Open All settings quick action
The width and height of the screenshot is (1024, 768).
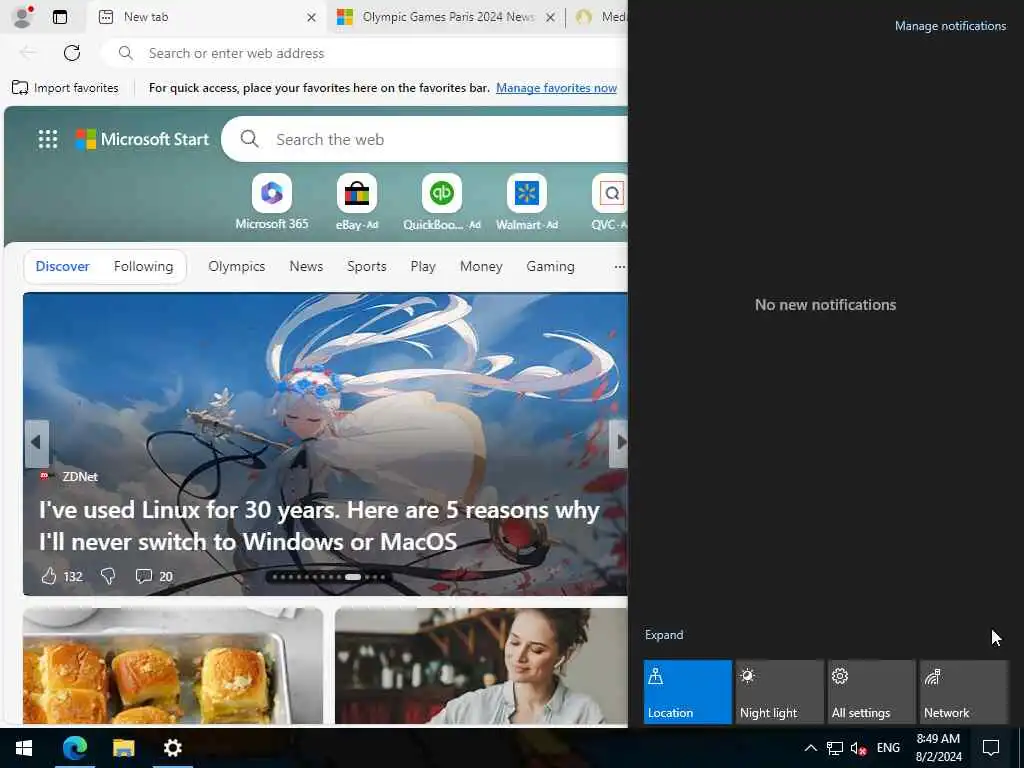coord(872,692)
